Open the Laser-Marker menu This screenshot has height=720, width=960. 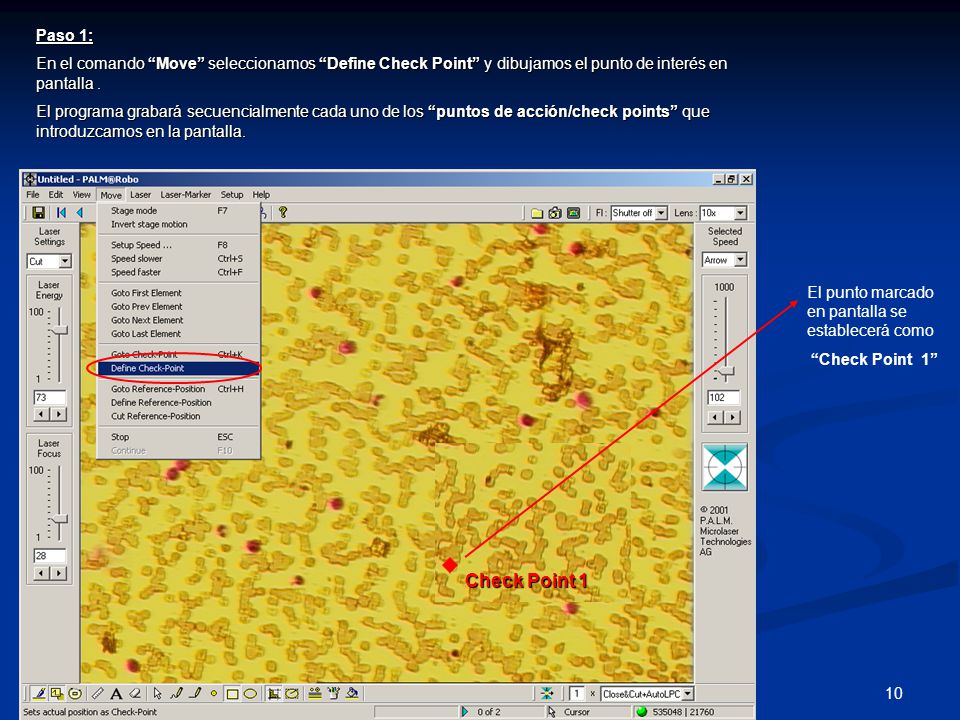(186, 195)
